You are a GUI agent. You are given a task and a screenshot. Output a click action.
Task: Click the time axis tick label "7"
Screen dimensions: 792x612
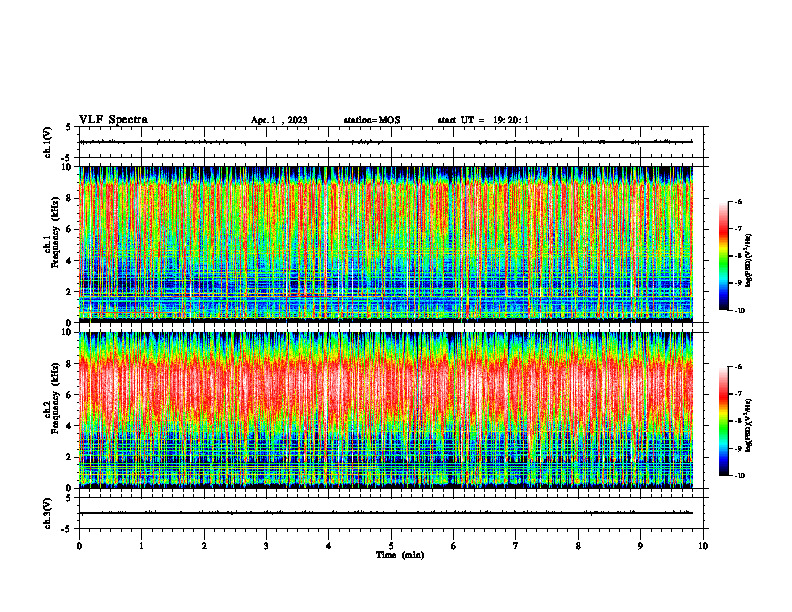pos(516,546)
